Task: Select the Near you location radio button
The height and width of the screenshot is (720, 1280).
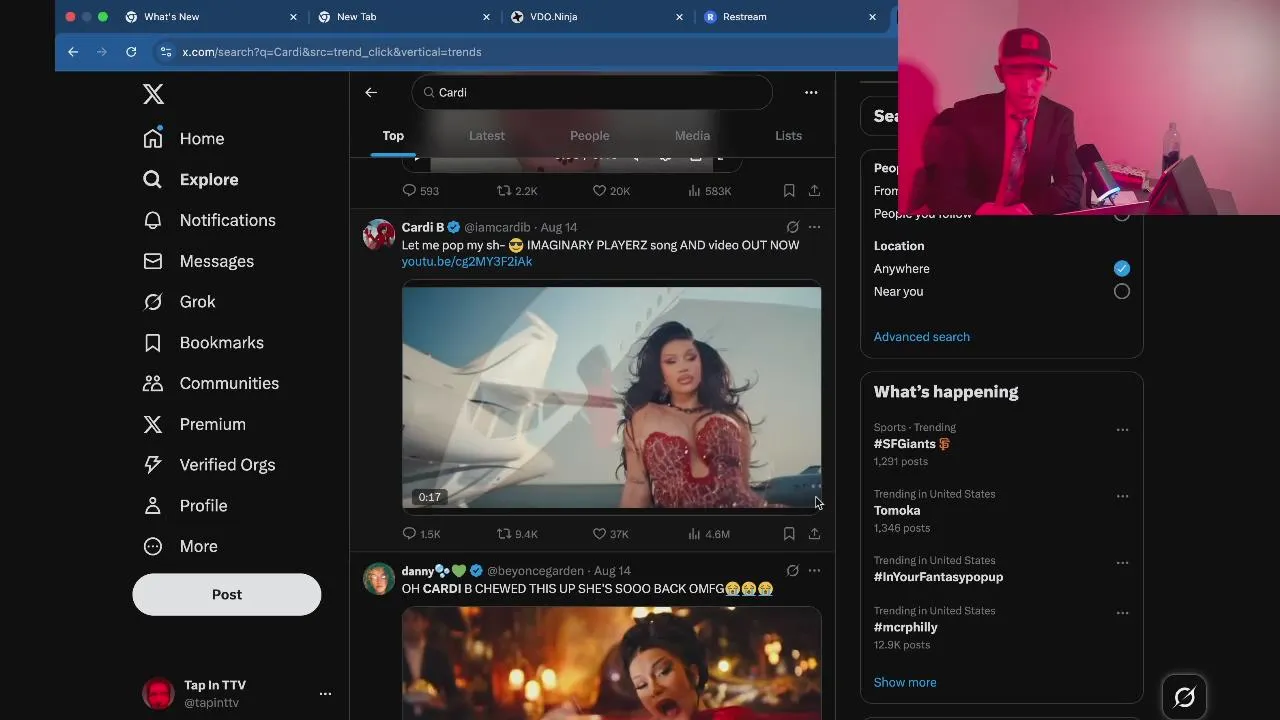Action: click(x=1122, y=291)
